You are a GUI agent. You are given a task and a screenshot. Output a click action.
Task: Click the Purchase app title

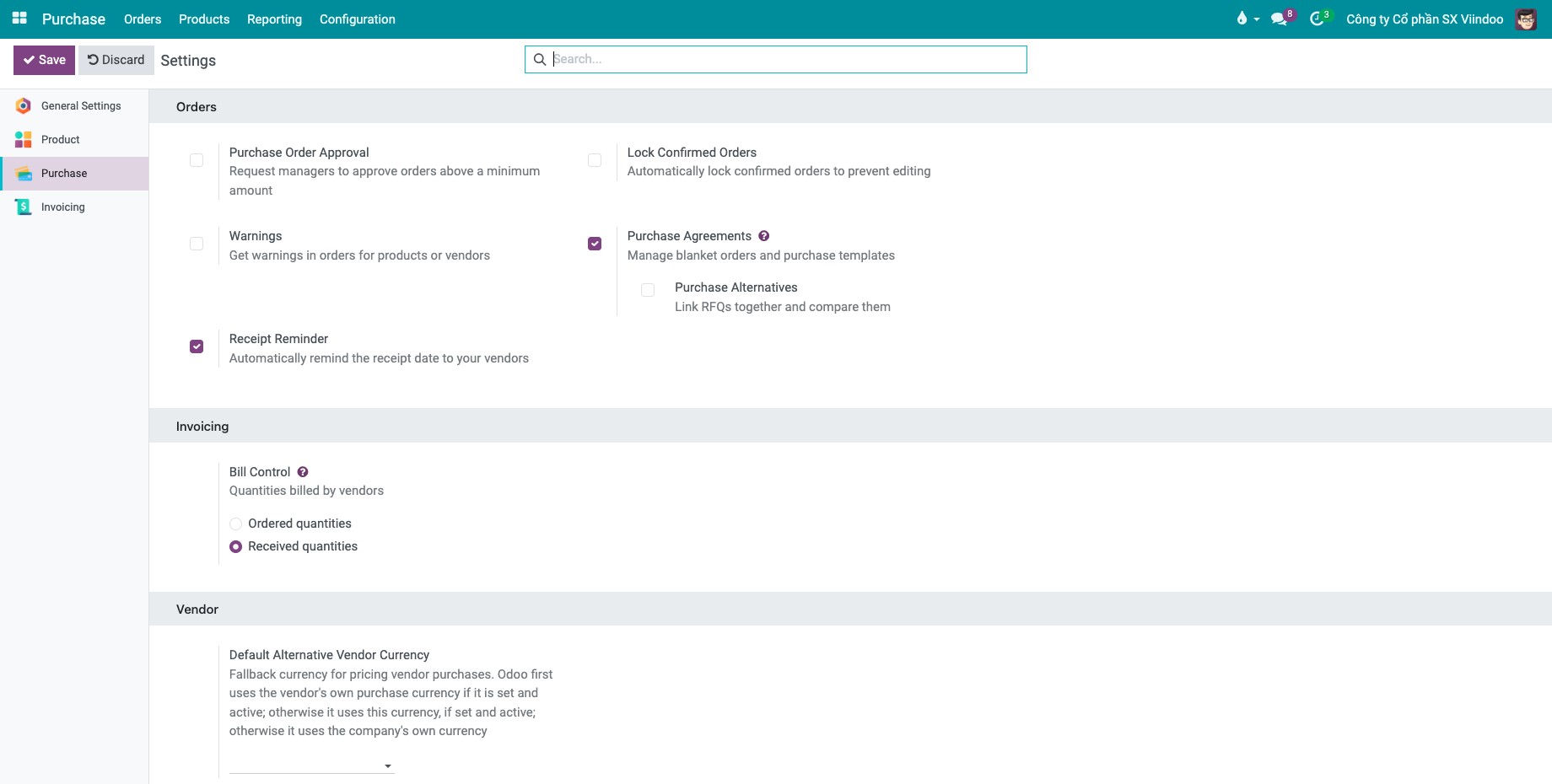(x=74, y=19)
